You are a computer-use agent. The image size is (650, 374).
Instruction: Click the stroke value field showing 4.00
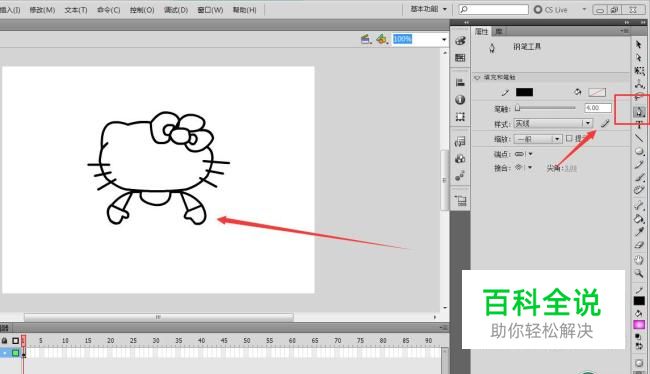pos(598,108)
